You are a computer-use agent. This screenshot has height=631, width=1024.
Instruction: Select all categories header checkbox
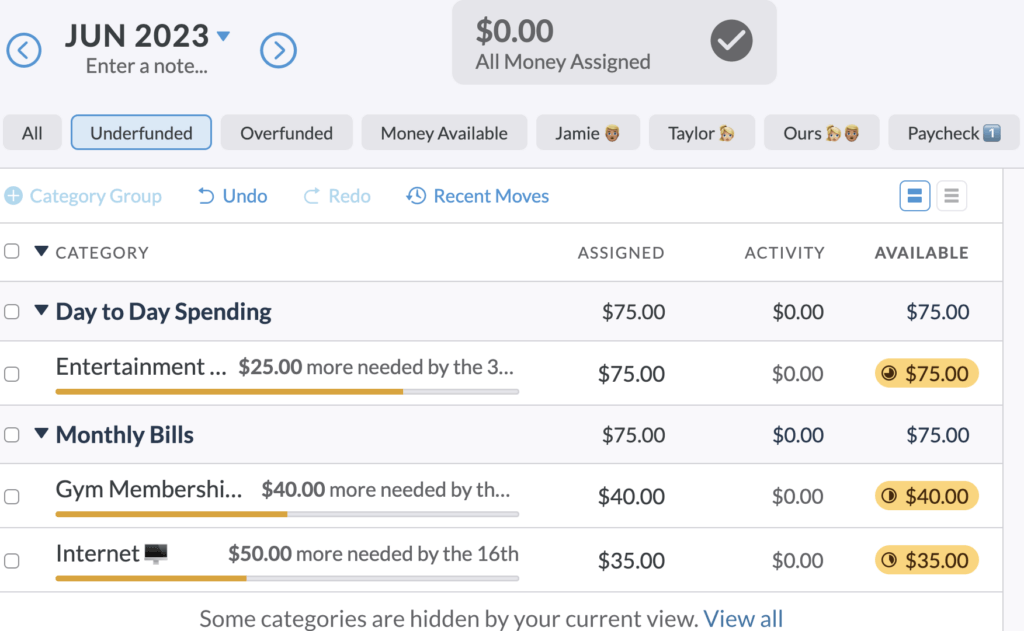coord(12,251)
